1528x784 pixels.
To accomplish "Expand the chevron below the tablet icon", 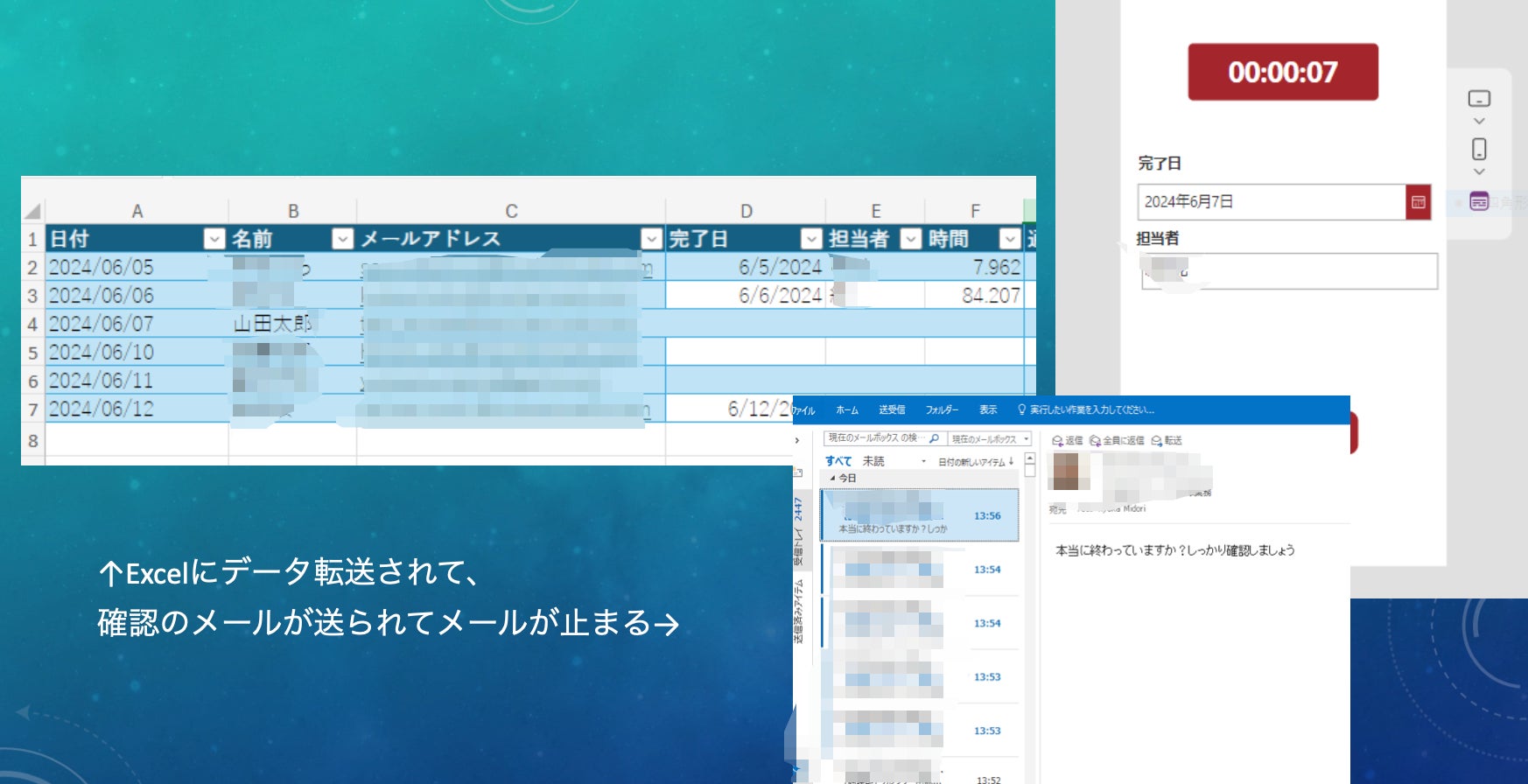I will (x=1479, y=122).
